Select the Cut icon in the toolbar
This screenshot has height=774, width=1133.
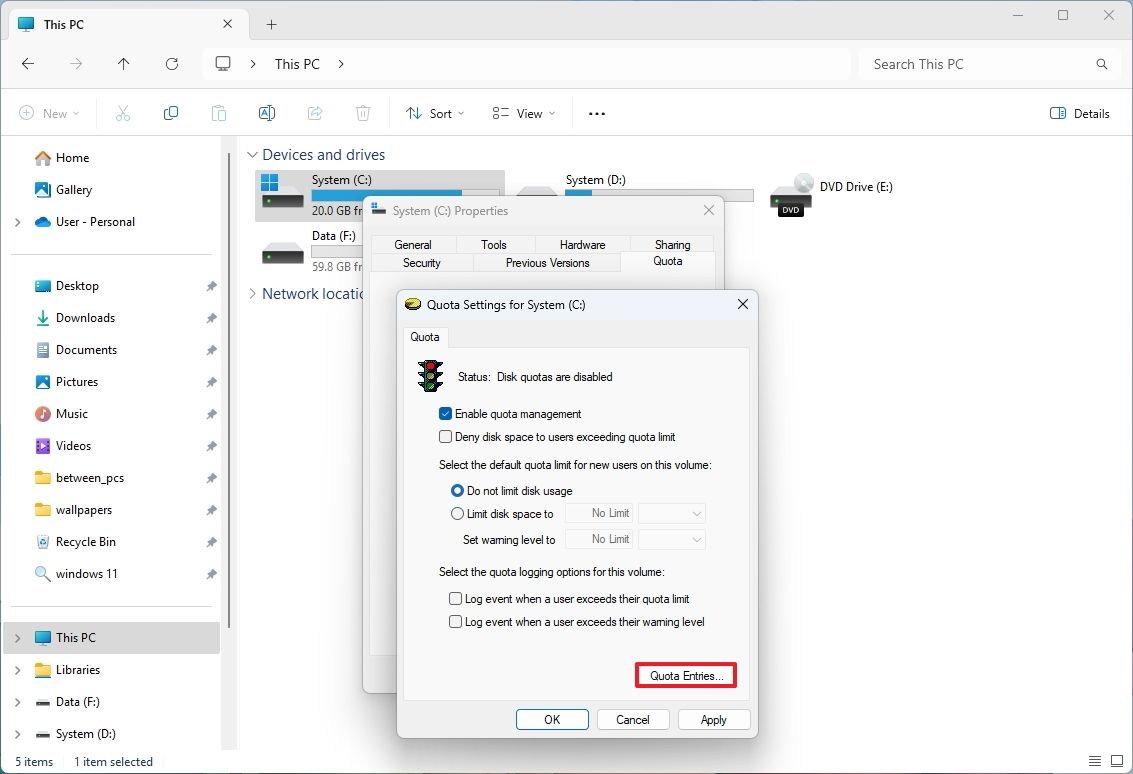(x=123, y=113)
